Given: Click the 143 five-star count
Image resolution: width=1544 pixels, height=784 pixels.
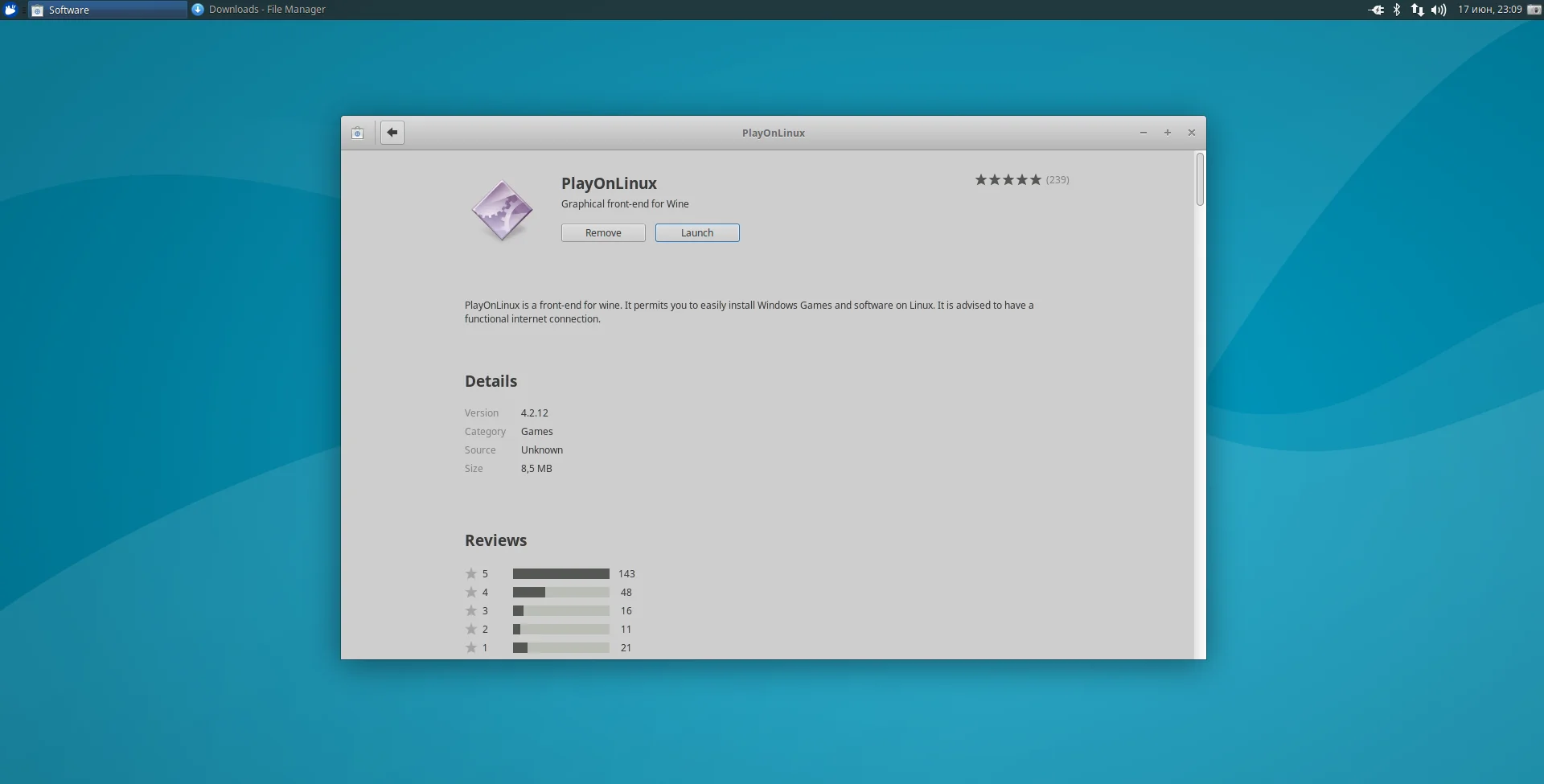Looking at the screenshot, I should point(626,573).
